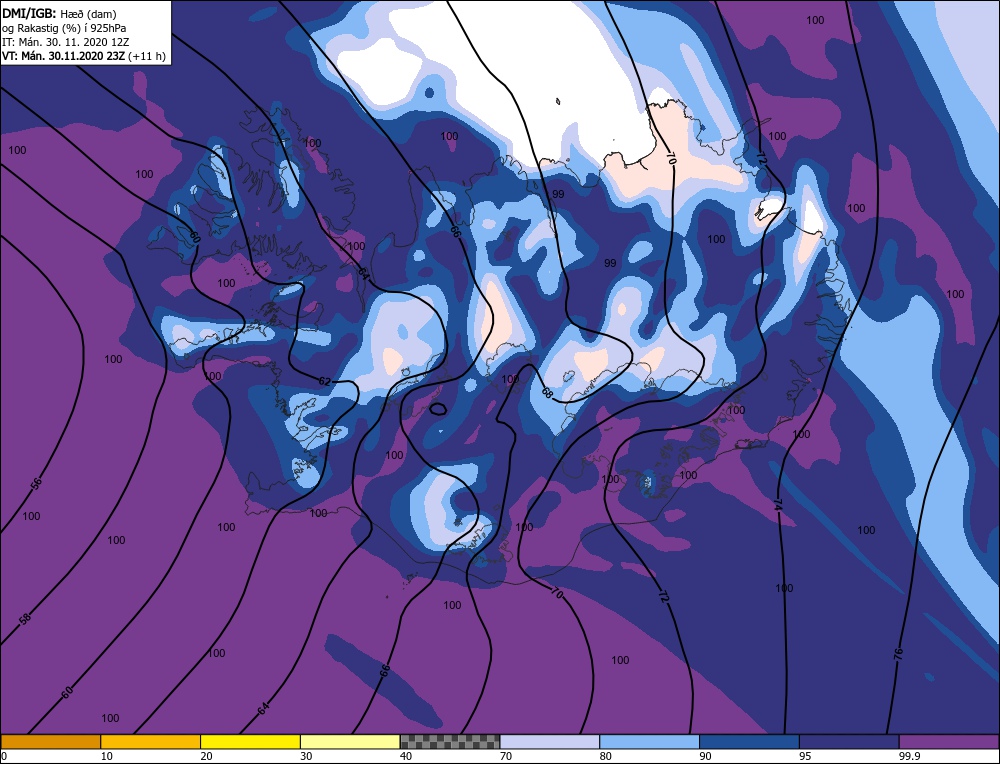Screen dimensions: 1000x764
Task: Pick the light blue 80–90 legend swatch
Action: [649, 741]
